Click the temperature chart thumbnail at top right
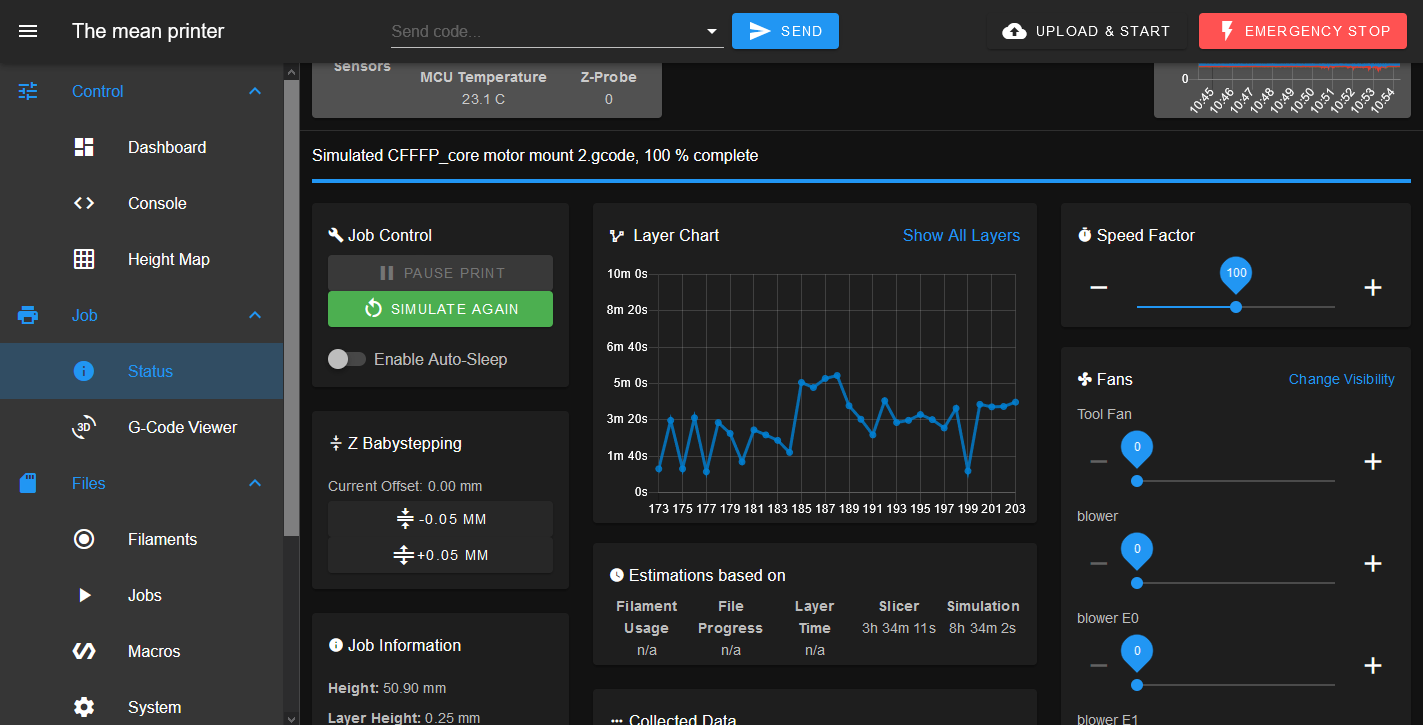The width and height of the screenshot is (1423, 725). coord(1282,90)
